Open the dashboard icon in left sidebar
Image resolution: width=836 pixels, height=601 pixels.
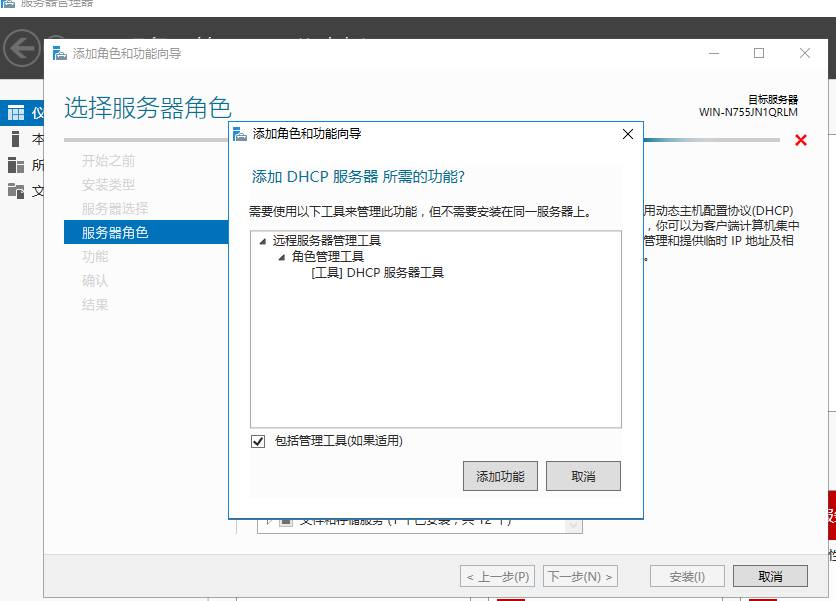(15, 113)
